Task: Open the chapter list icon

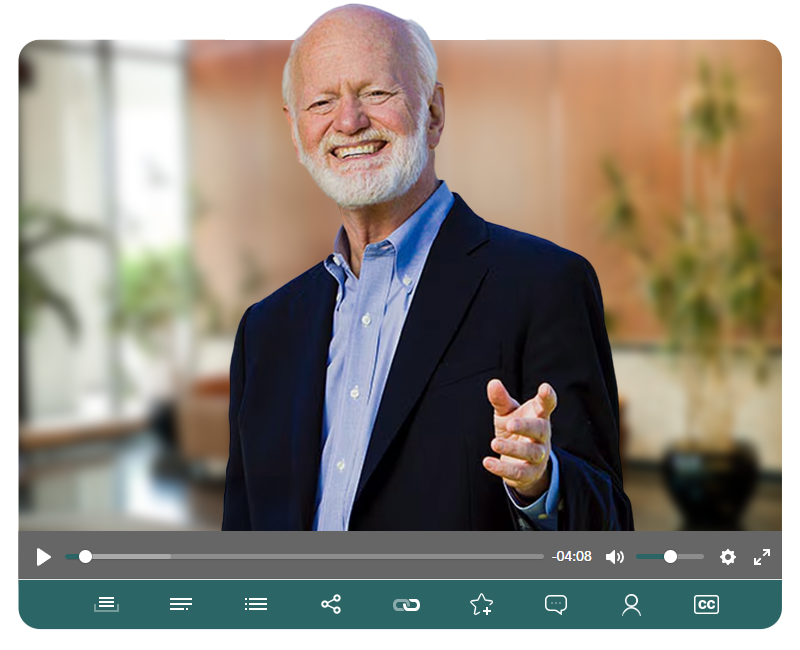Action: [256, 604]
